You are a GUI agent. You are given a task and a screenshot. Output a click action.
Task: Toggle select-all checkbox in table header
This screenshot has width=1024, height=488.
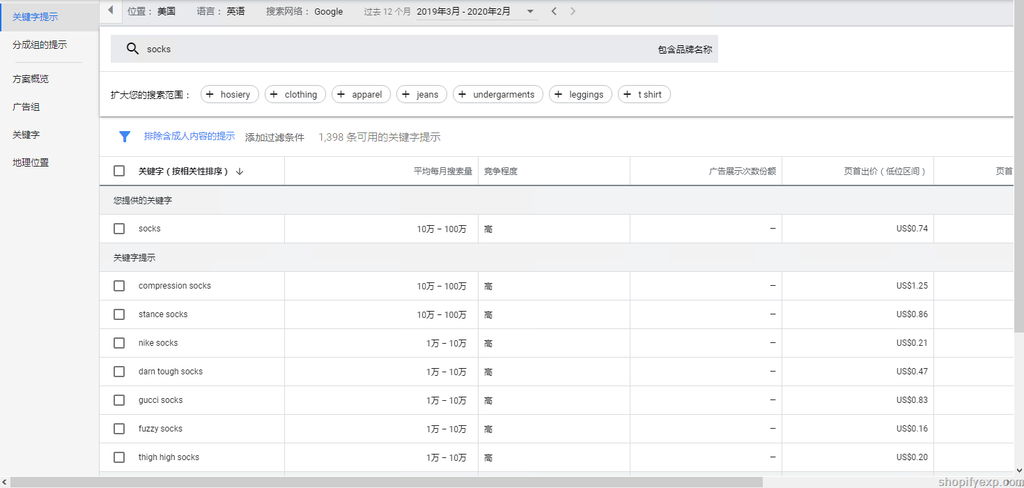click(x=119, y=171)
